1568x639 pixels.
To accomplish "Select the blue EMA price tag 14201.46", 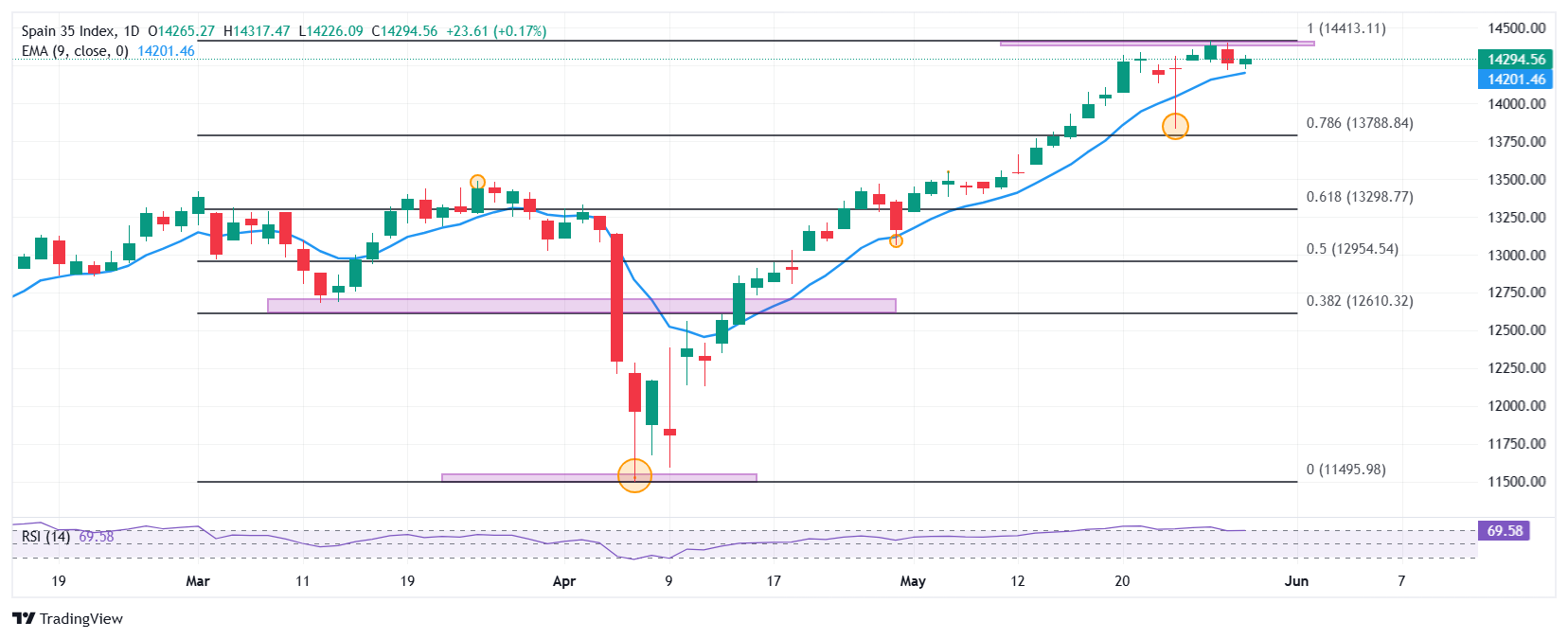I will click(x=1516, y=80).
